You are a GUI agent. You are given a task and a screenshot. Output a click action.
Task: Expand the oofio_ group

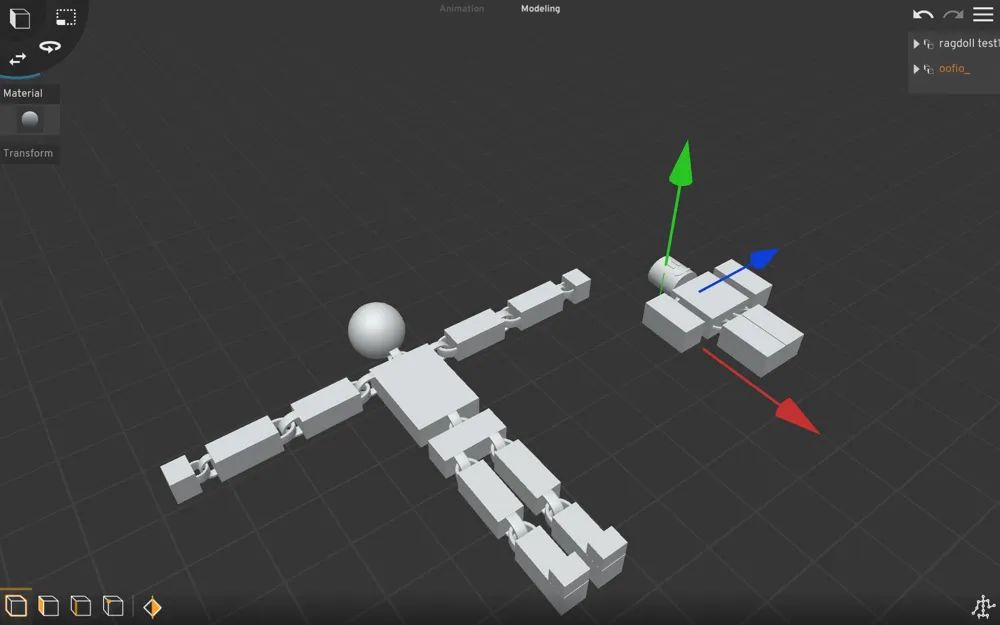tap(916, 69)
